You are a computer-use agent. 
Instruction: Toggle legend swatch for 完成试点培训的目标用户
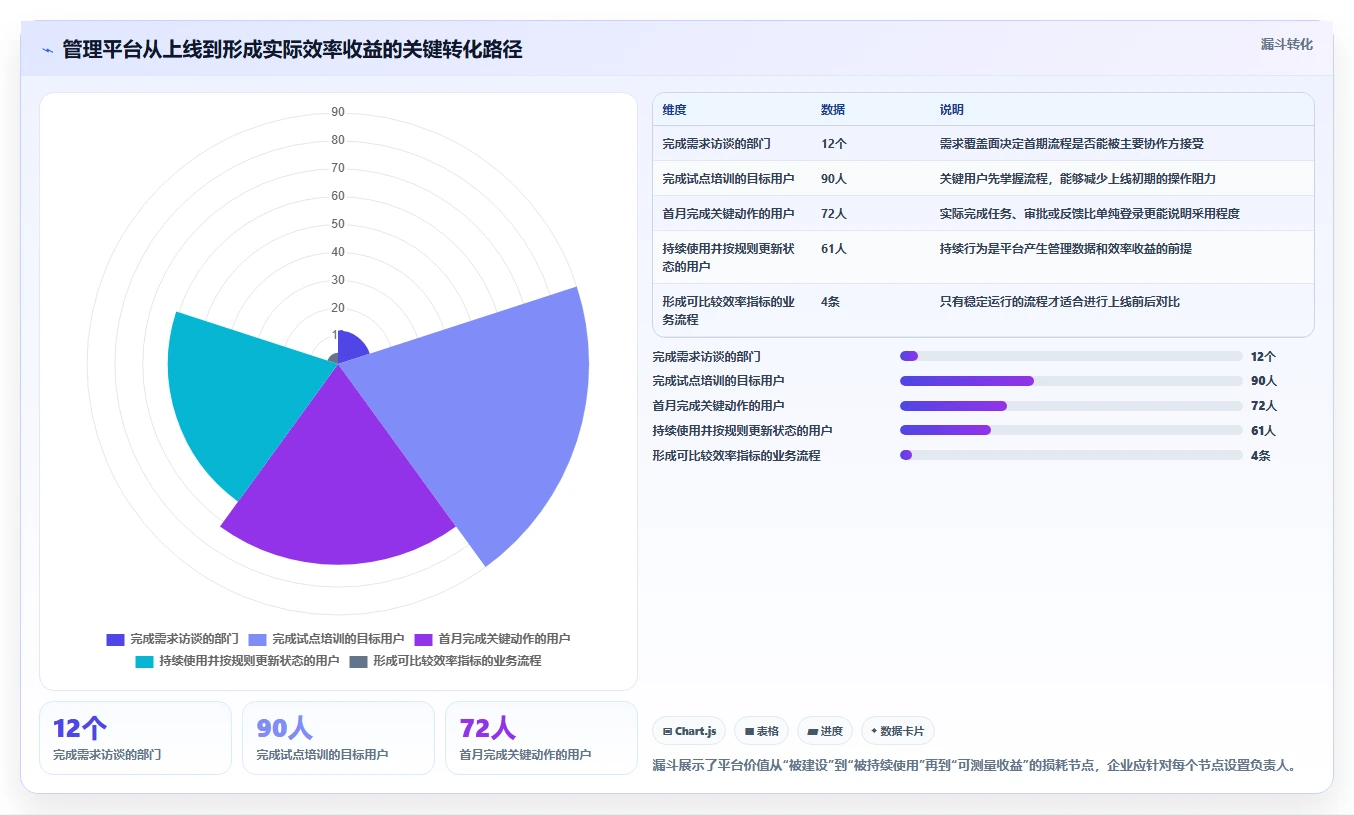pos(257,639)
